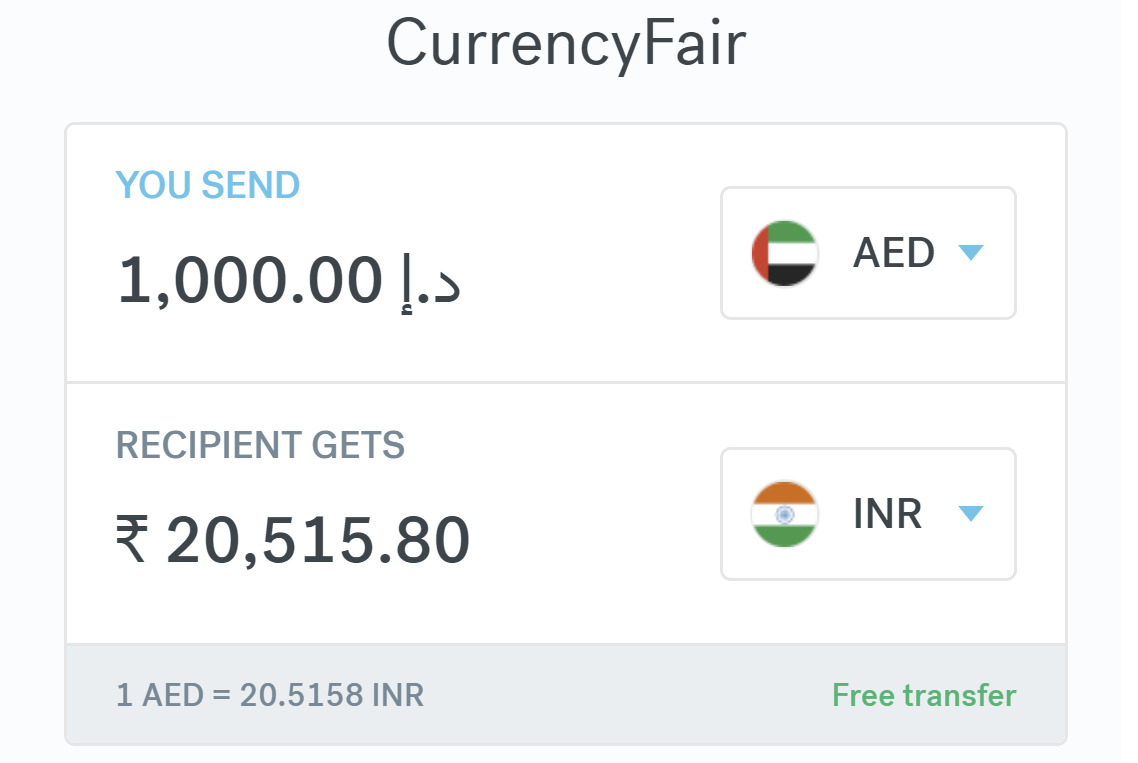The height and width of the screenshot is (763, 1138).
Task: Click the CurrencyFair logo title
Action: 568,41
